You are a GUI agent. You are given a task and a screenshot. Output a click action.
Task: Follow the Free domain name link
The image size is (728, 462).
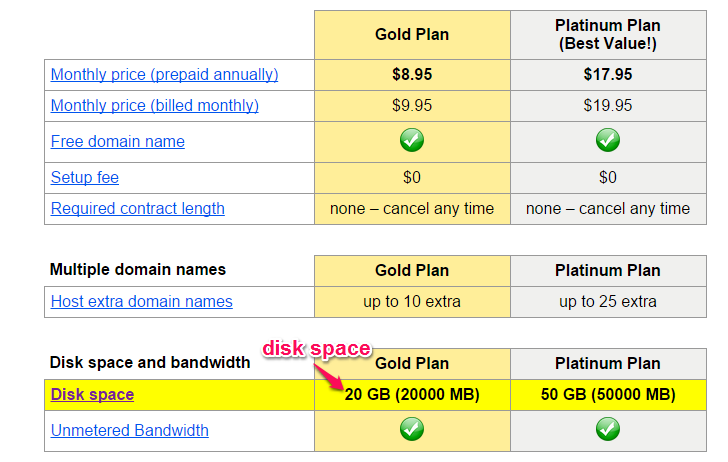pyautogui.click(x=117, y=141)
